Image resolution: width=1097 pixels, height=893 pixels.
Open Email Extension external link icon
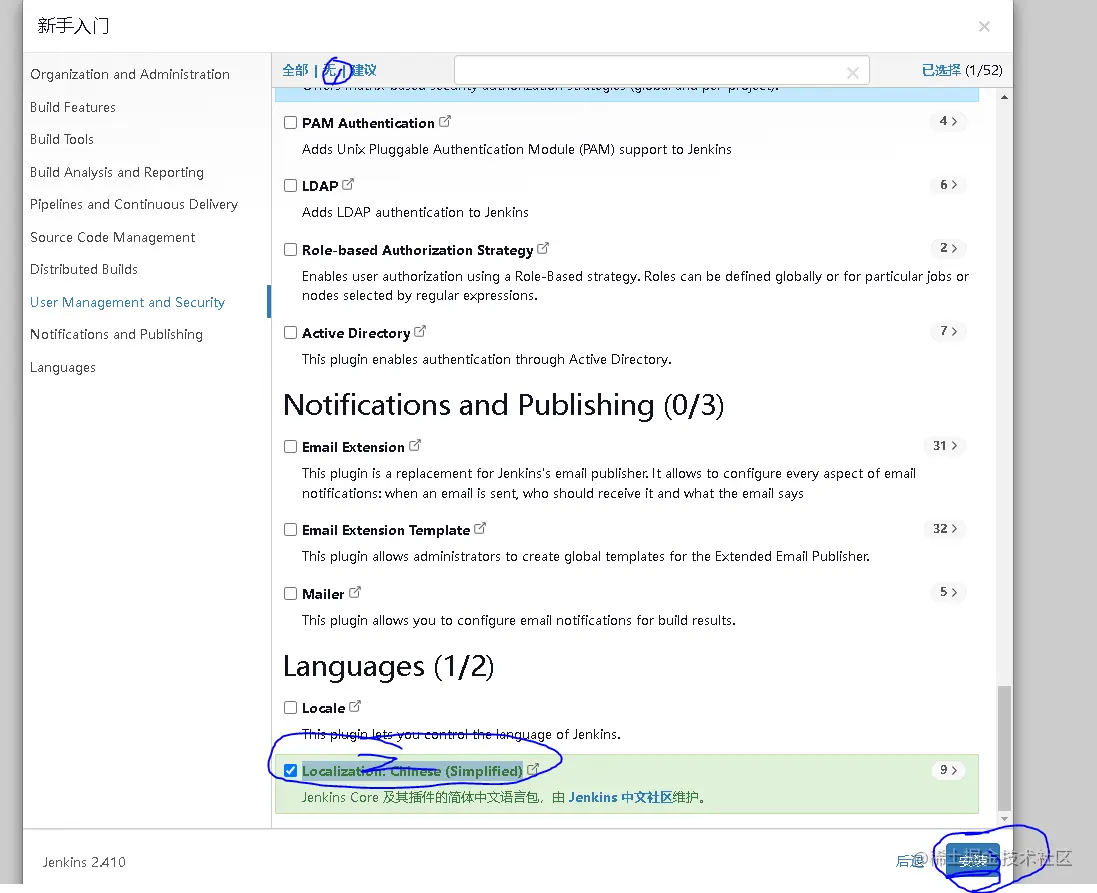415,445
